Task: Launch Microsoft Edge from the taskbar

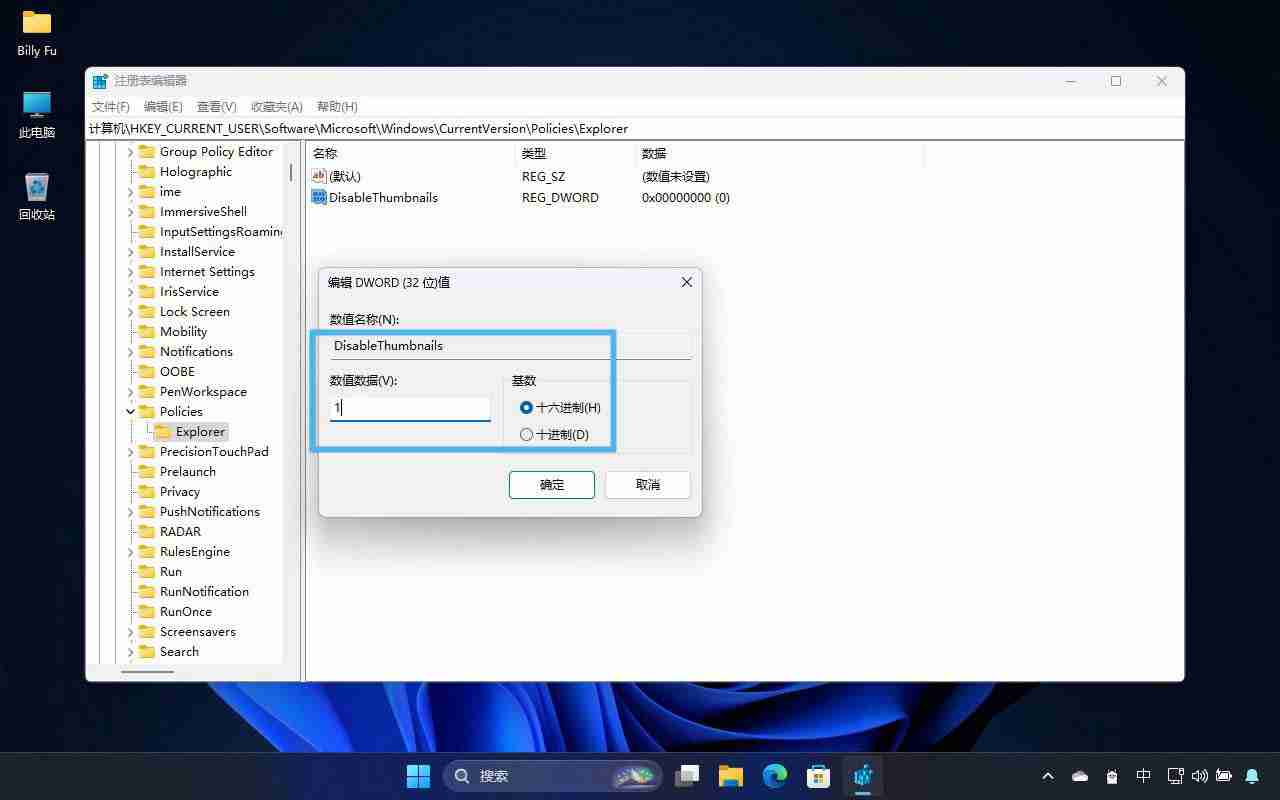Action: 774,775
